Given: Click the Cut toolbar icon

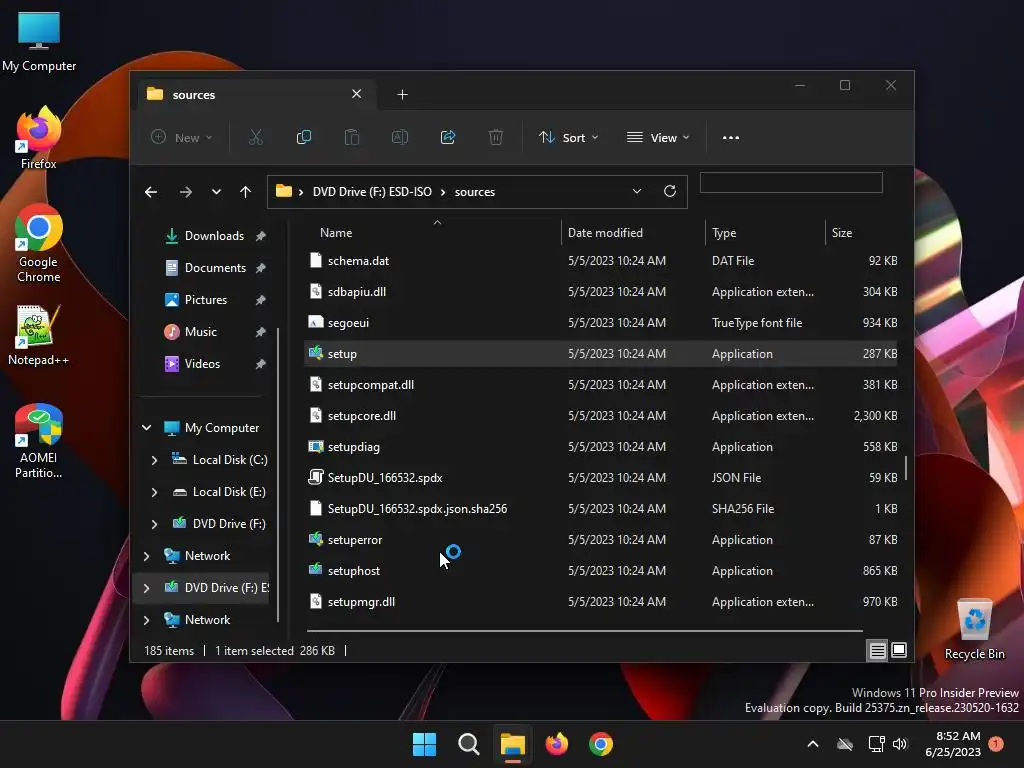Looking at the screenshot, I should click(x=255, y=138).
